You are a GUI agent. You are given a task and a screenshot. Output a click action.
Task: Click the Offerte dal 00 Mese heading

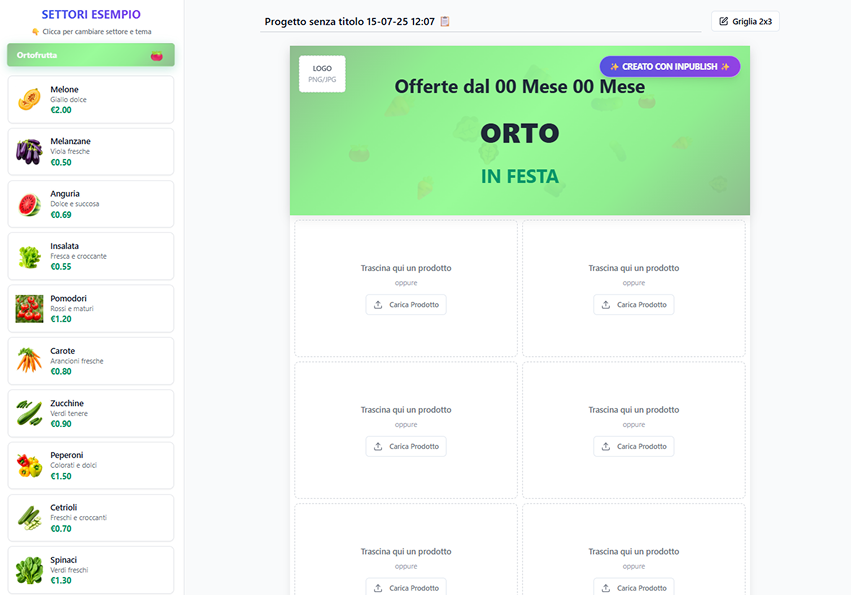[519, 87]
